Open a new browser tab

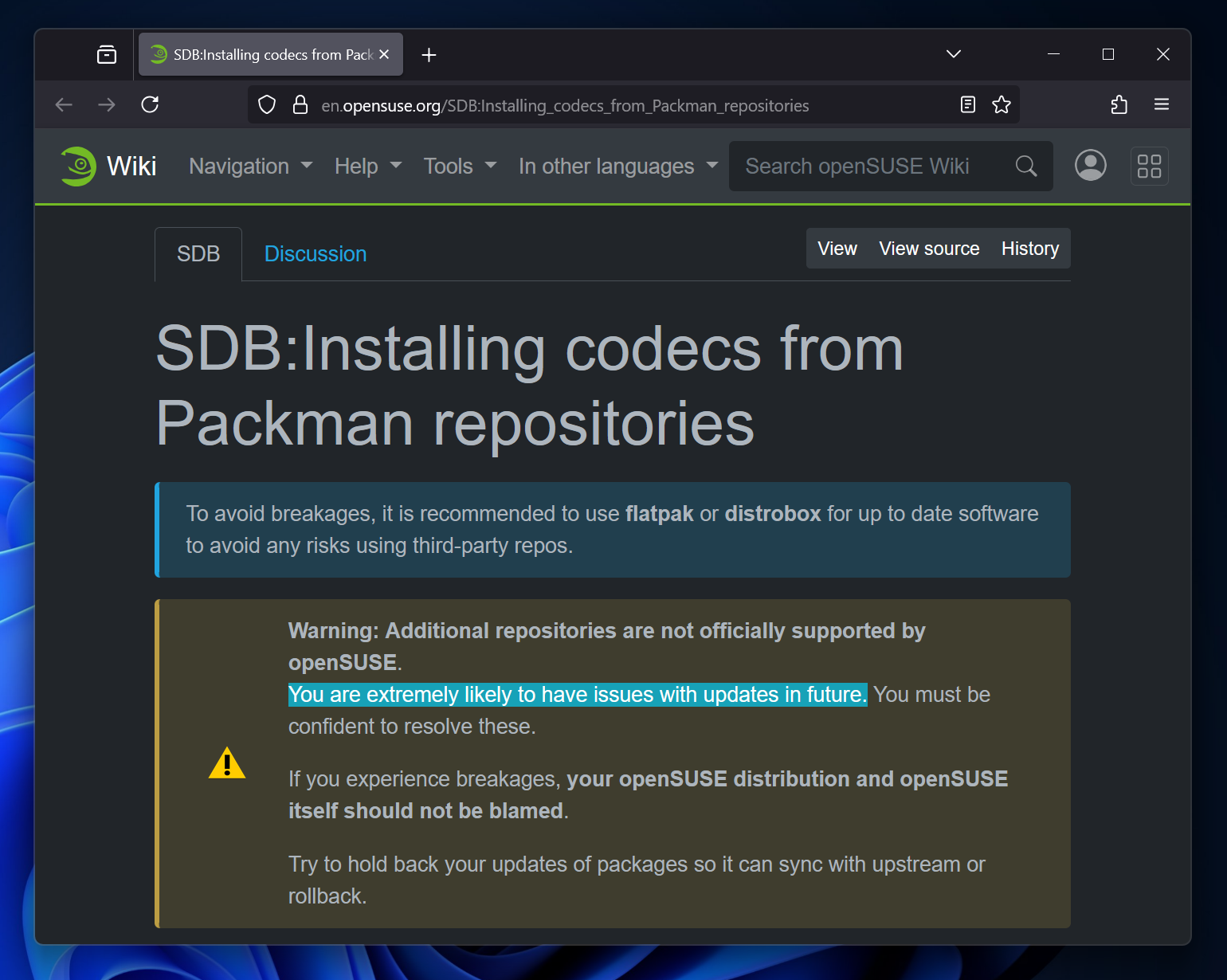429,54
